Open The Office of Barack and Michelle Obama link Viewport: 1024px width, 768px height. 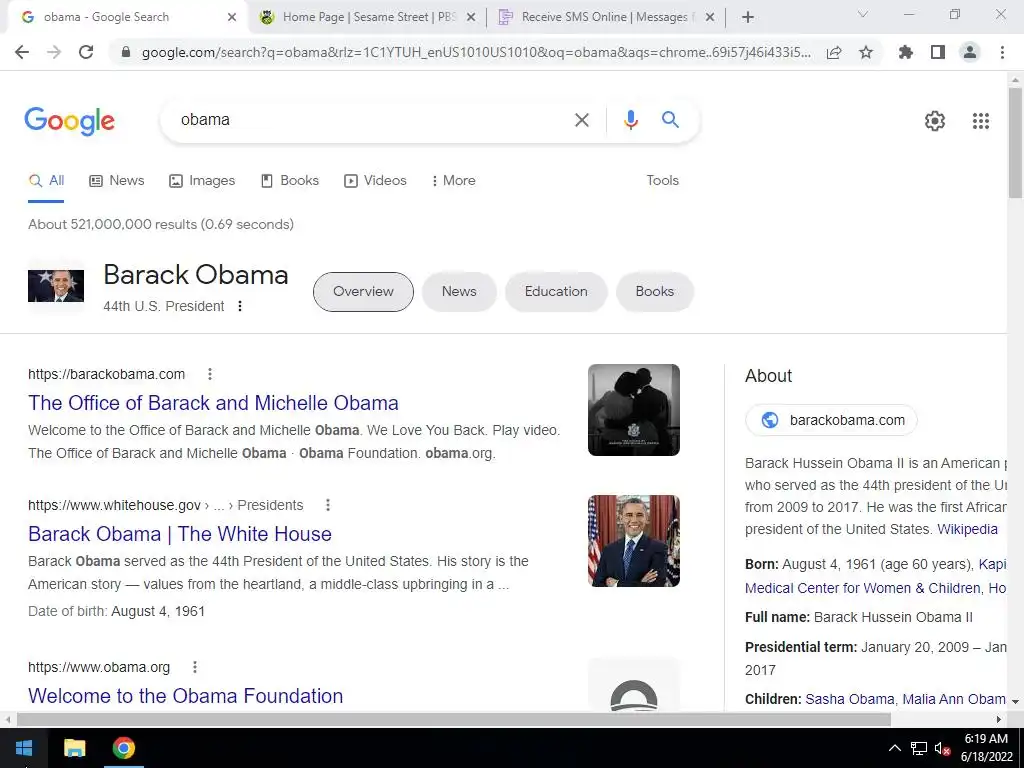(x=213, y=403)
